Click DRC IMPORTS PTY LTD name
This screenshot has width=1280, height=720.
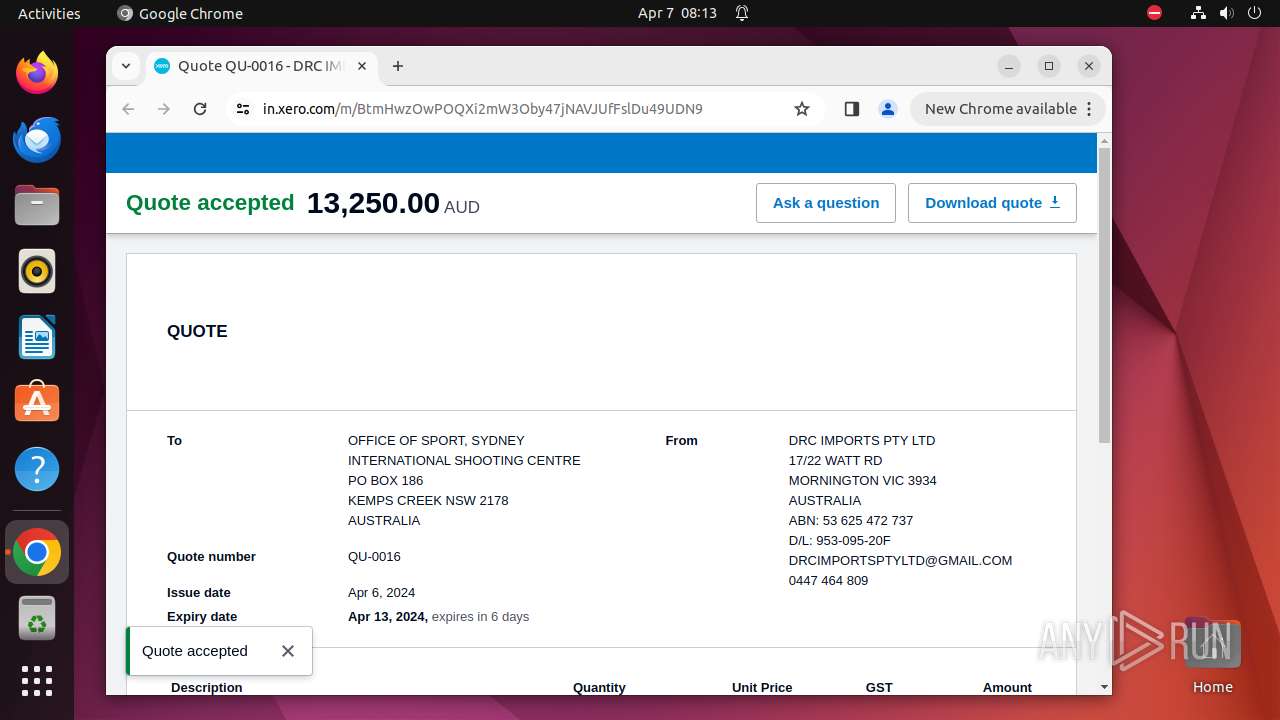[862, 441]
